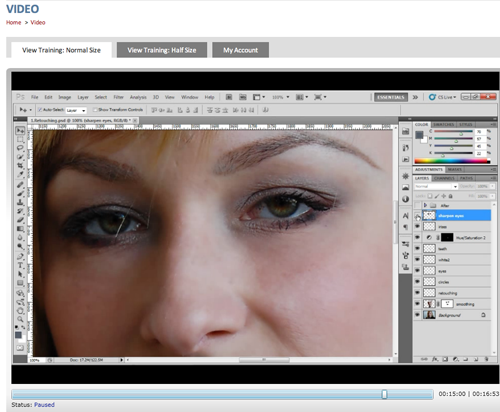The image size is (500, 412).
Task: Open the Paragraph panel icon
Action: (405, 227)
